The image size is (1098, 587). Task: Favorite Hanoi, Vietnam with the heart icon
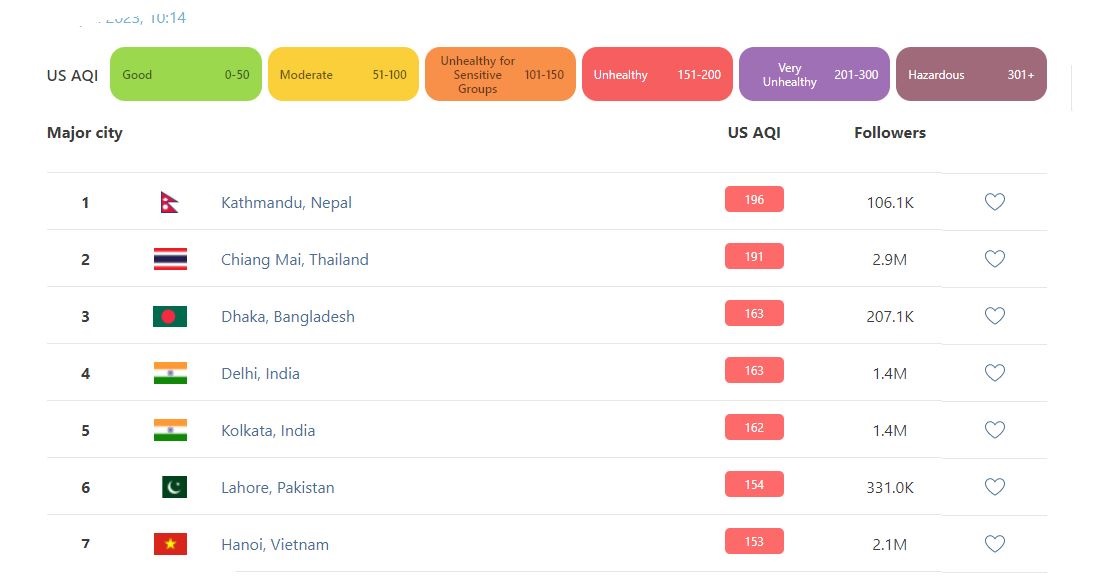tap(994, 544)
